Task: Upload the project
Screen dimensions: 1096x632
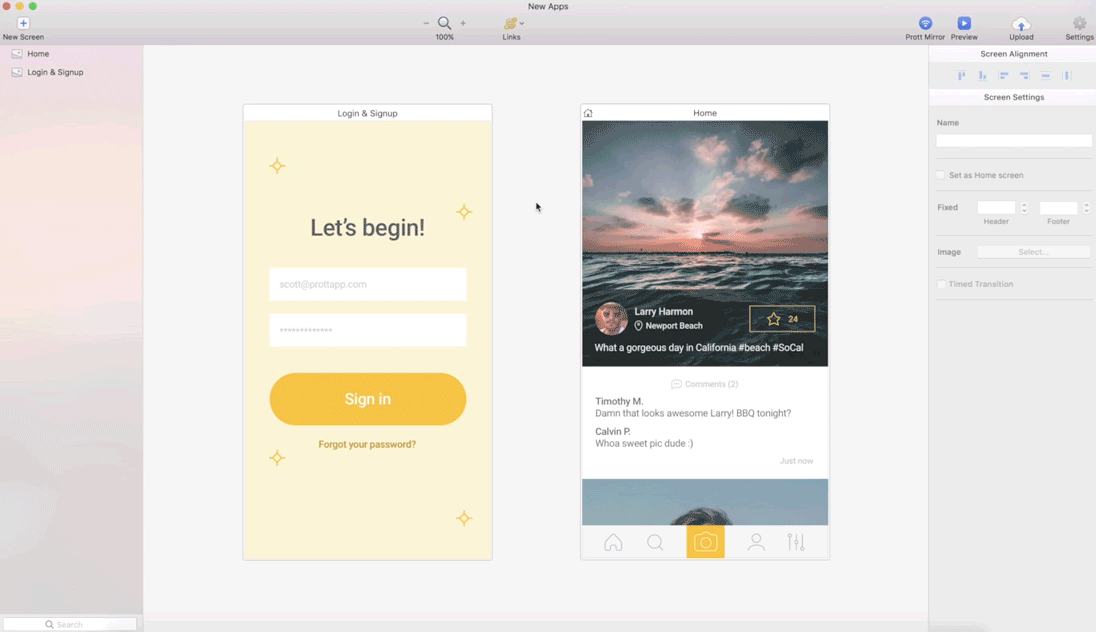Action: pos(1021,24)
